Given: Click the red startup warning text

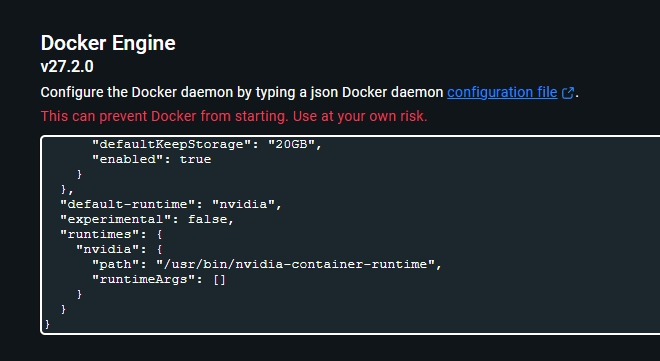Looking at the screenshot, I should [x=234, y=116].
